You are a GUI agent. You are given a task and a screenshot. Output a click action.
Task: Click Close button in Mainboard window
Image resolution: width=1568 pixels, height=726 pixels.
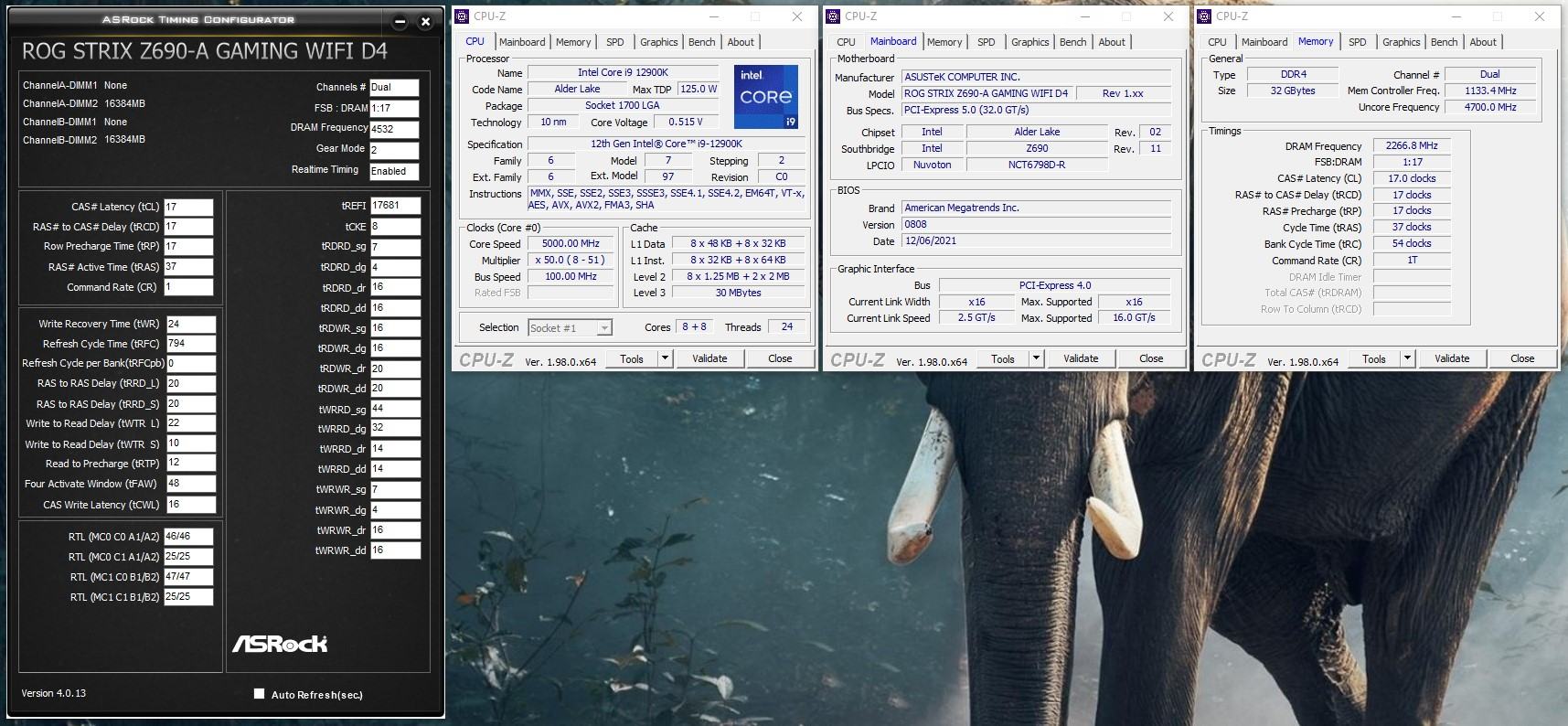(x=1151, y=358)
